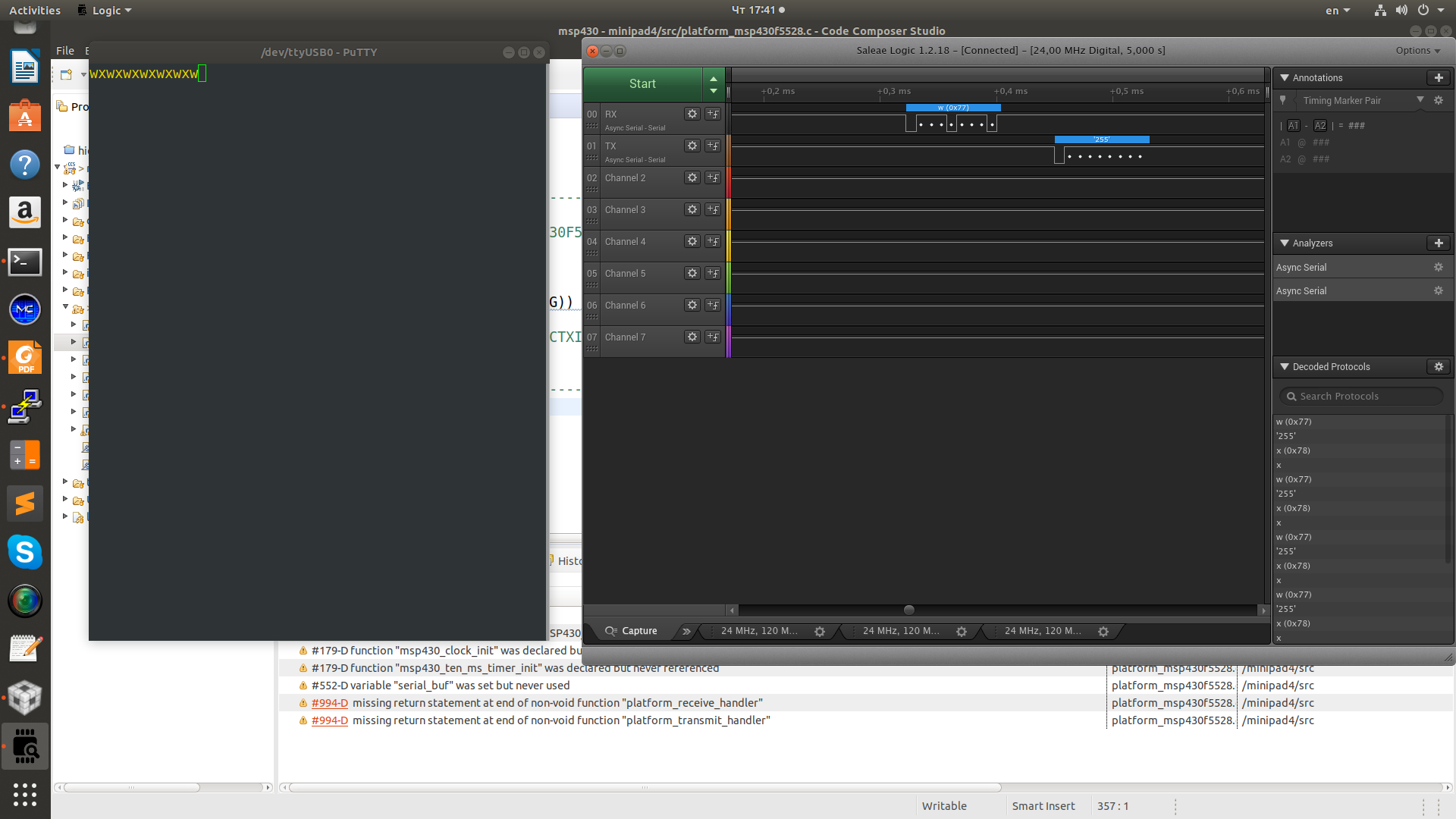Open first Async Serial analyzer settings gear
The width and height of the screenshot is (1456, 819).
tap(1438, 268)
